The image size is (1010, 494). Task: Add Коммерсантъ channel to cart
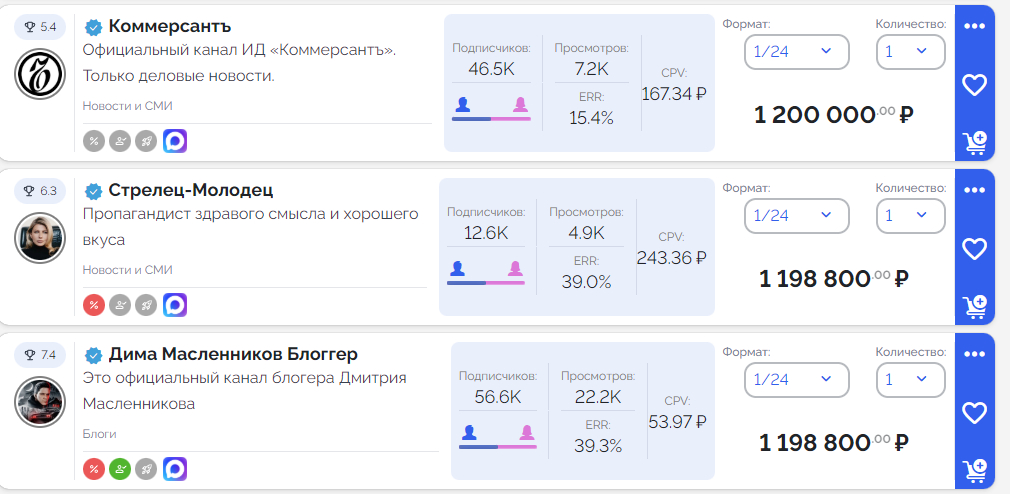(974, 143)
